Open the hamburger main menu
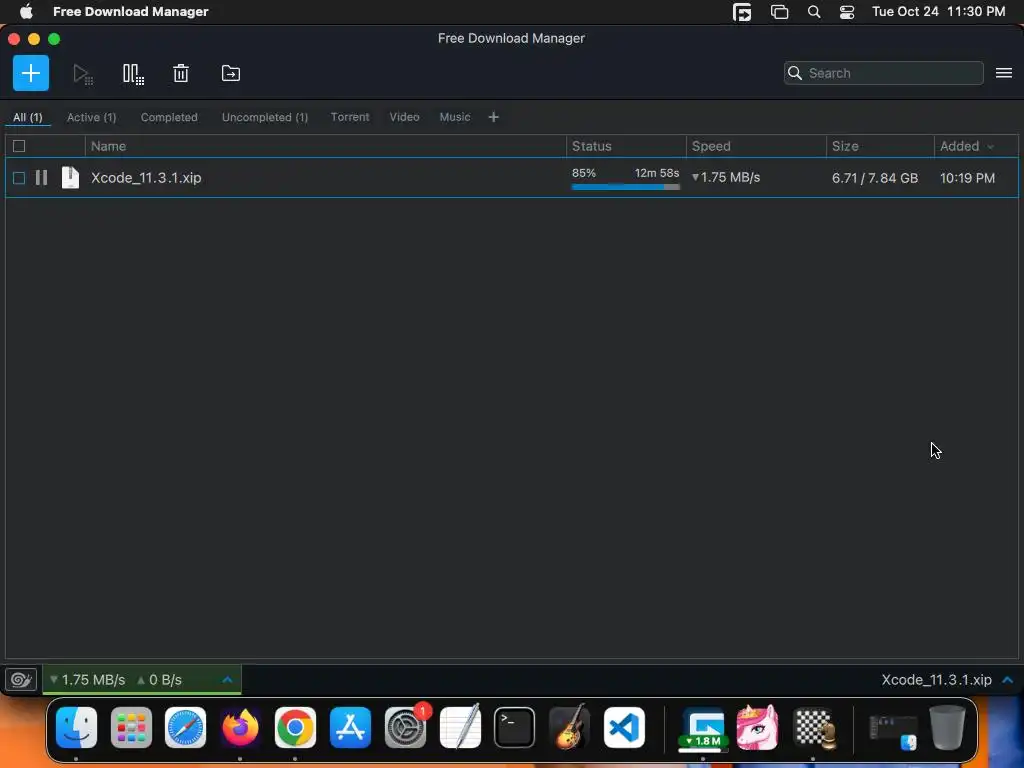 tap(1004, 73)
